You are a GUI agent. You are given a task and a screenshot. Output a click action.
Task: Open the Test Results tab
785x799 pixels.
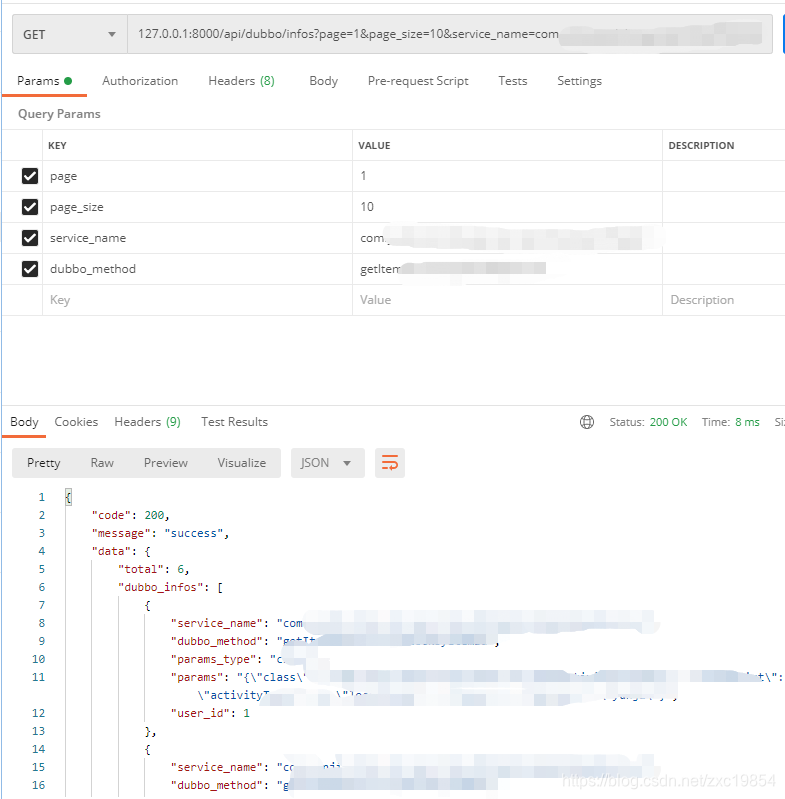click(x=234, y=422)
